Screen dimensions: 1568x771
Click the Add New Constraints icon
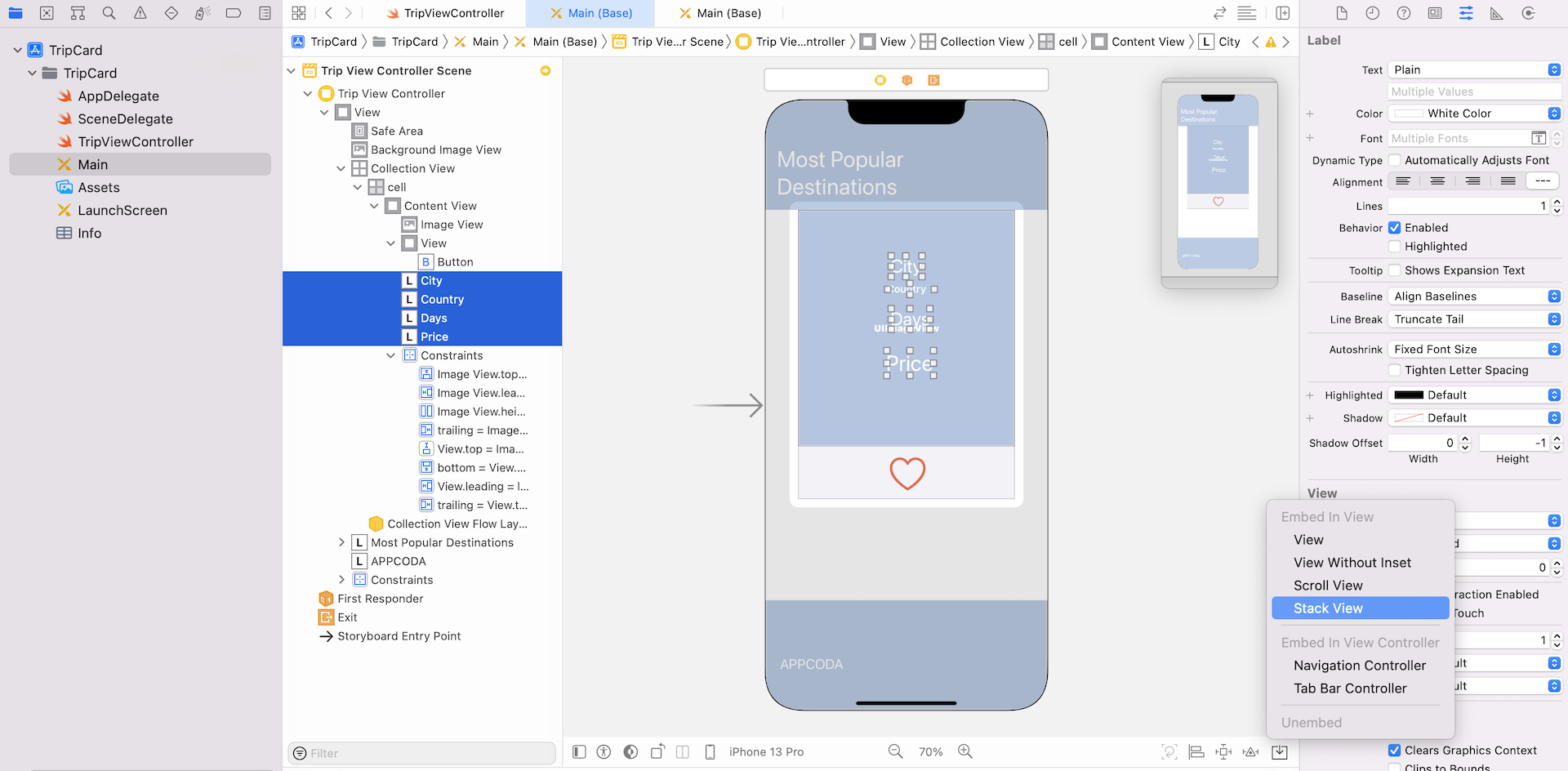[x=1223, y=752]
